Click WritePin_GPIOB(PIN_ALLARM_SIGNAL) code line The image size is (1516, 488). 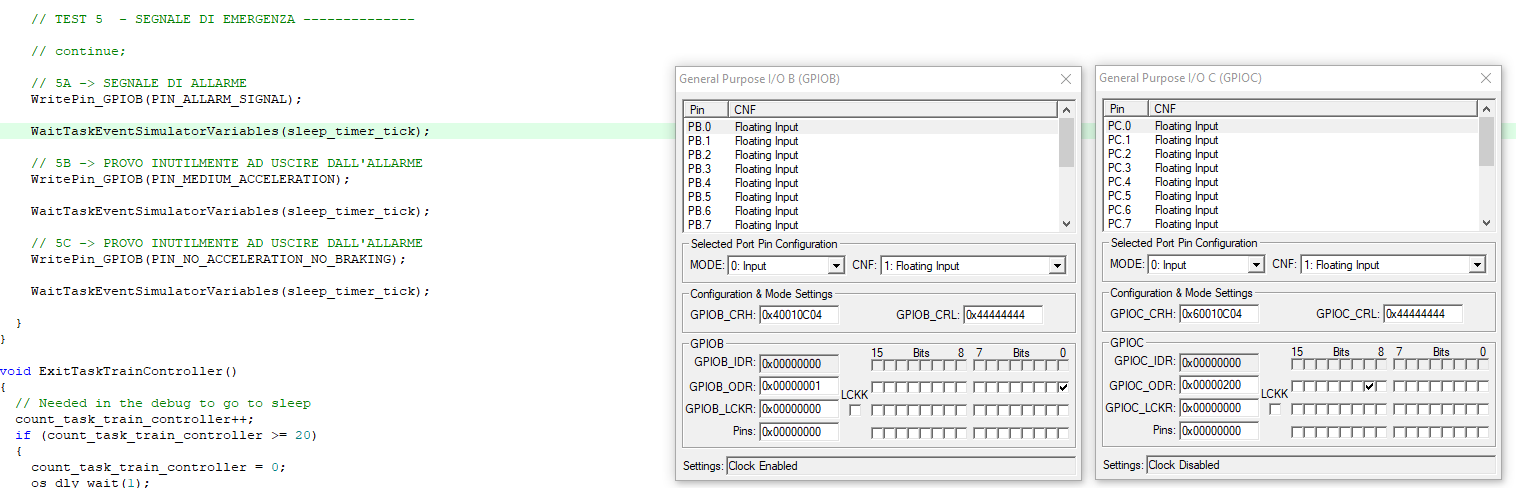tap(166, 99)
